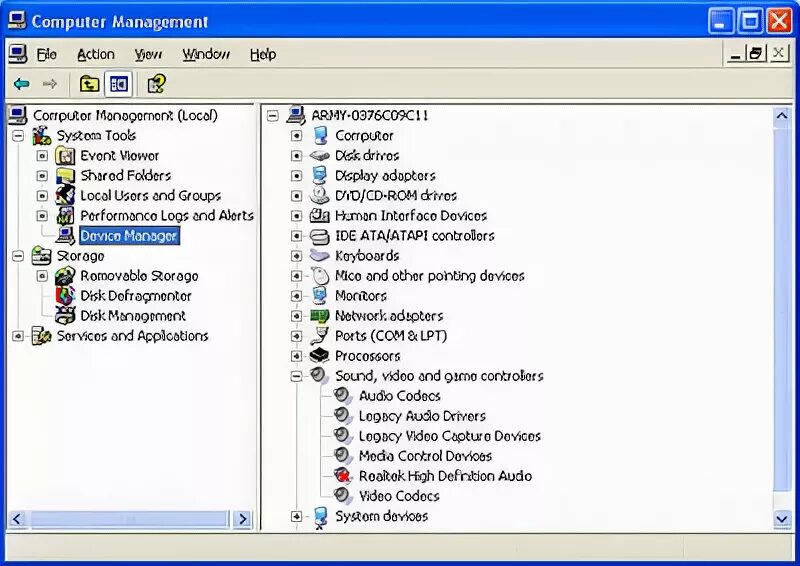
Task: Click the Mice and other pointing devices icon
Action: coord(319,276)
